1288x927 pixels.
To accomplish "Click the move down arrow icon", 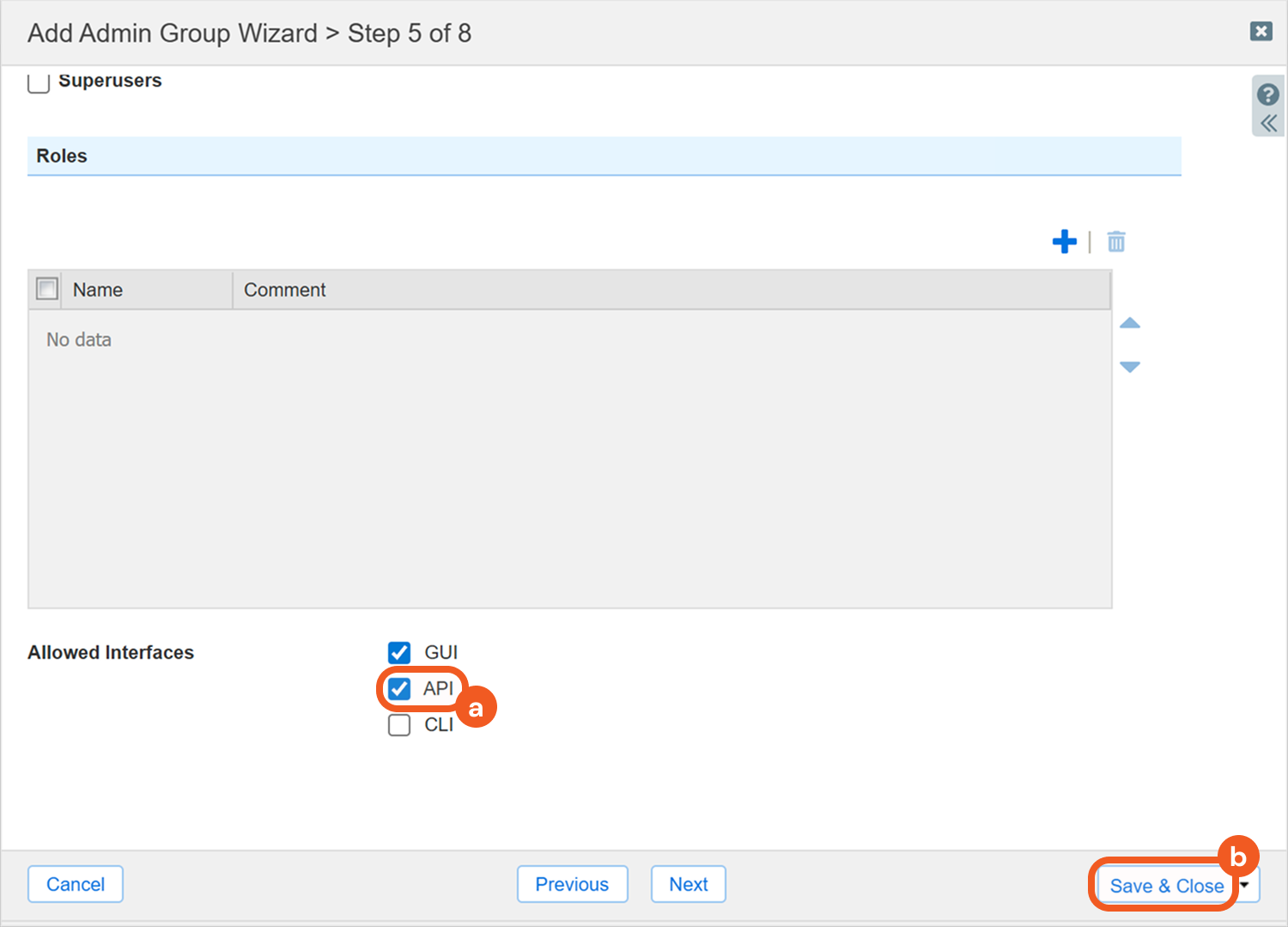I will [x=1130, y=367].
